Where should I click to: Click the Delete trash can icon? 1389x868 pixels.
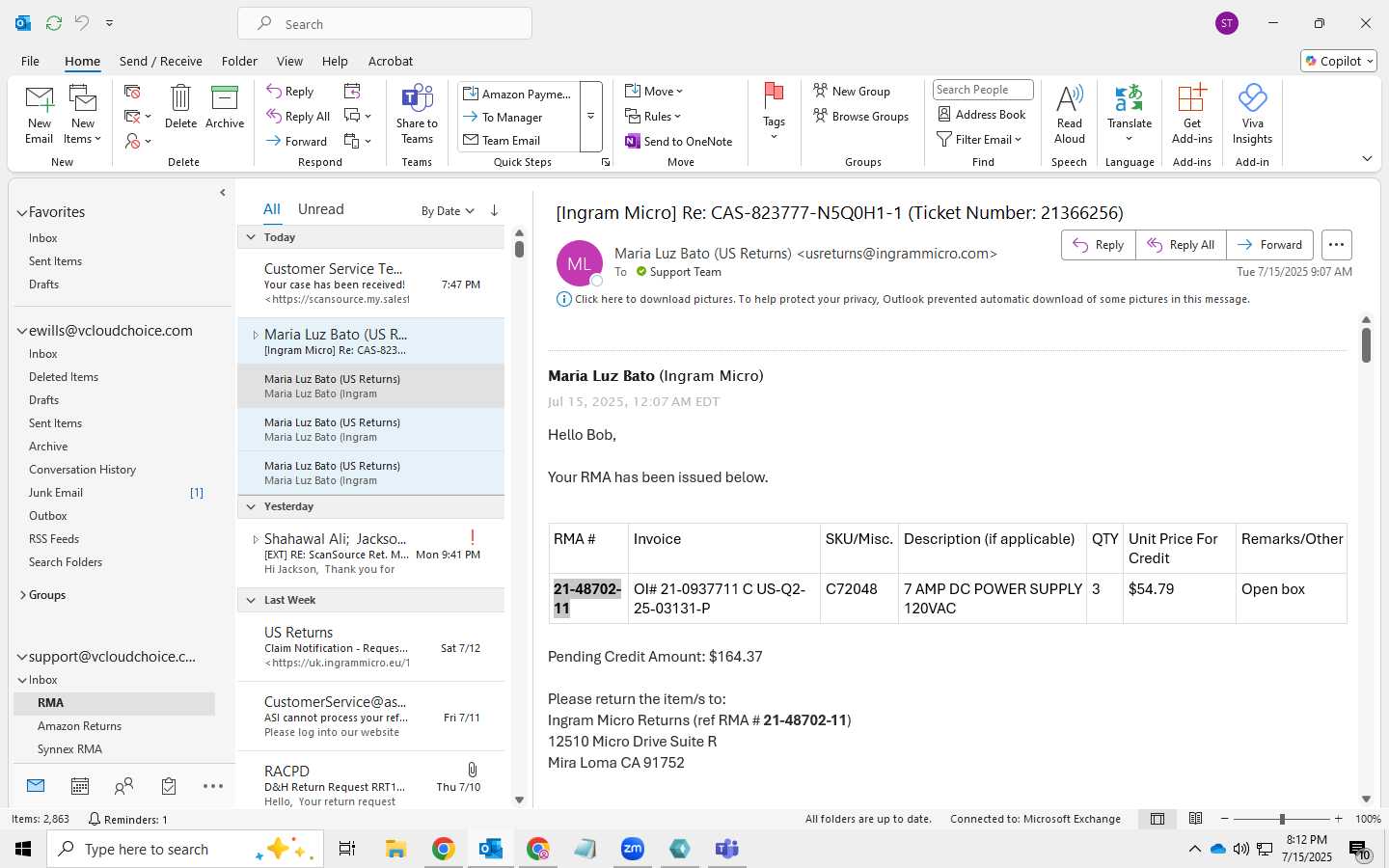(x=180, y=107)
